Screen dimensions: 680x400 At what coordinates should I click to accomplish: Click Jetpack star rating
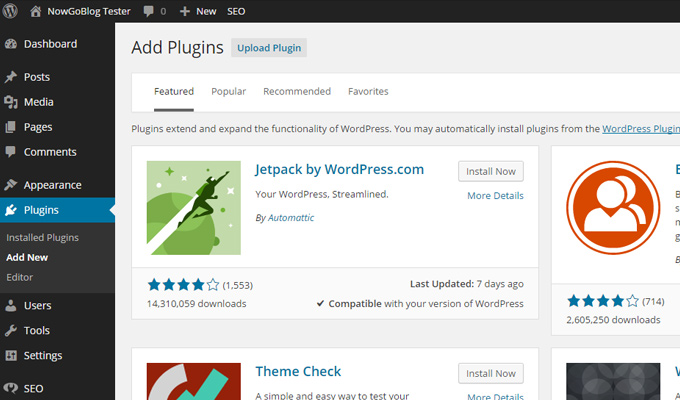[183, 285]
